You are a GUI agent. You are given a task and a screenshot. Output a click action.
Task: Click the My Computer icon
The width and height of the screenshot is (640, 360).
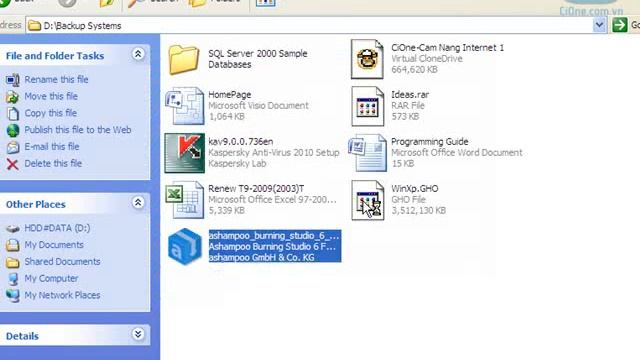13,279
